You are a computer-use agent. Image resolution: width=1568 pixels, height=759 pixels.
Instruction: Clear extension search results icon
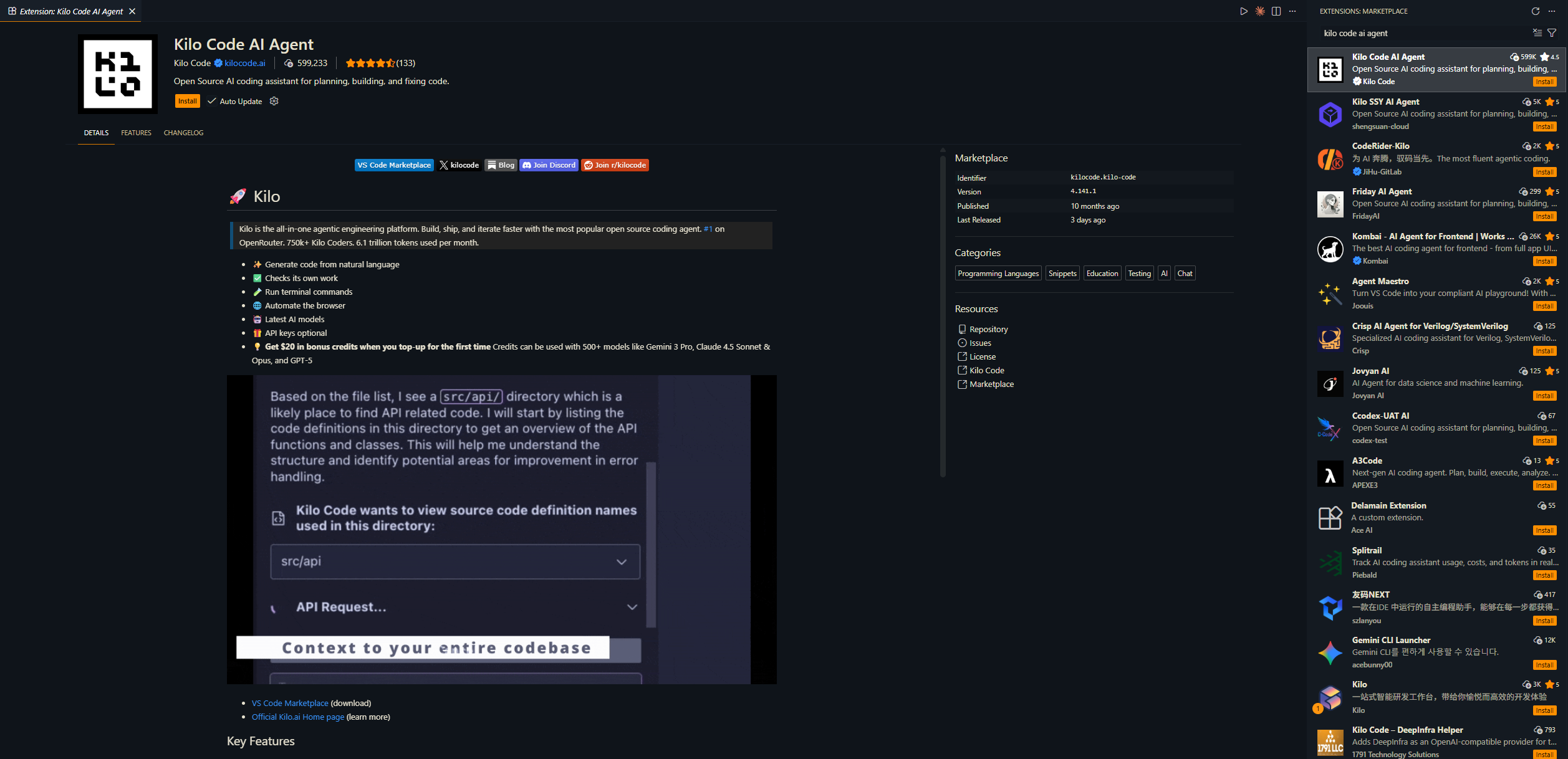coord(1537,33)
